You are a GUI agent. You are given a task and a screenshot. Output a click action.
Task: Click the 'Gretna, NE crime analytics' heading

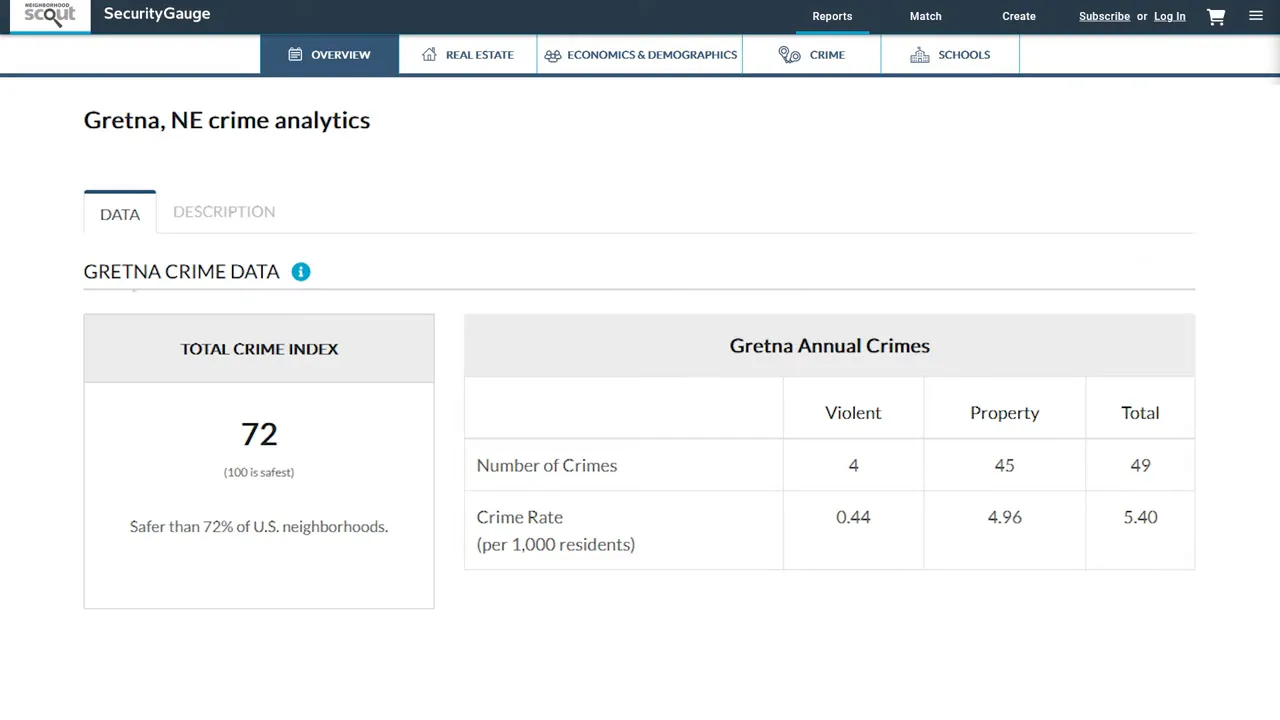[x=227, y=120]
